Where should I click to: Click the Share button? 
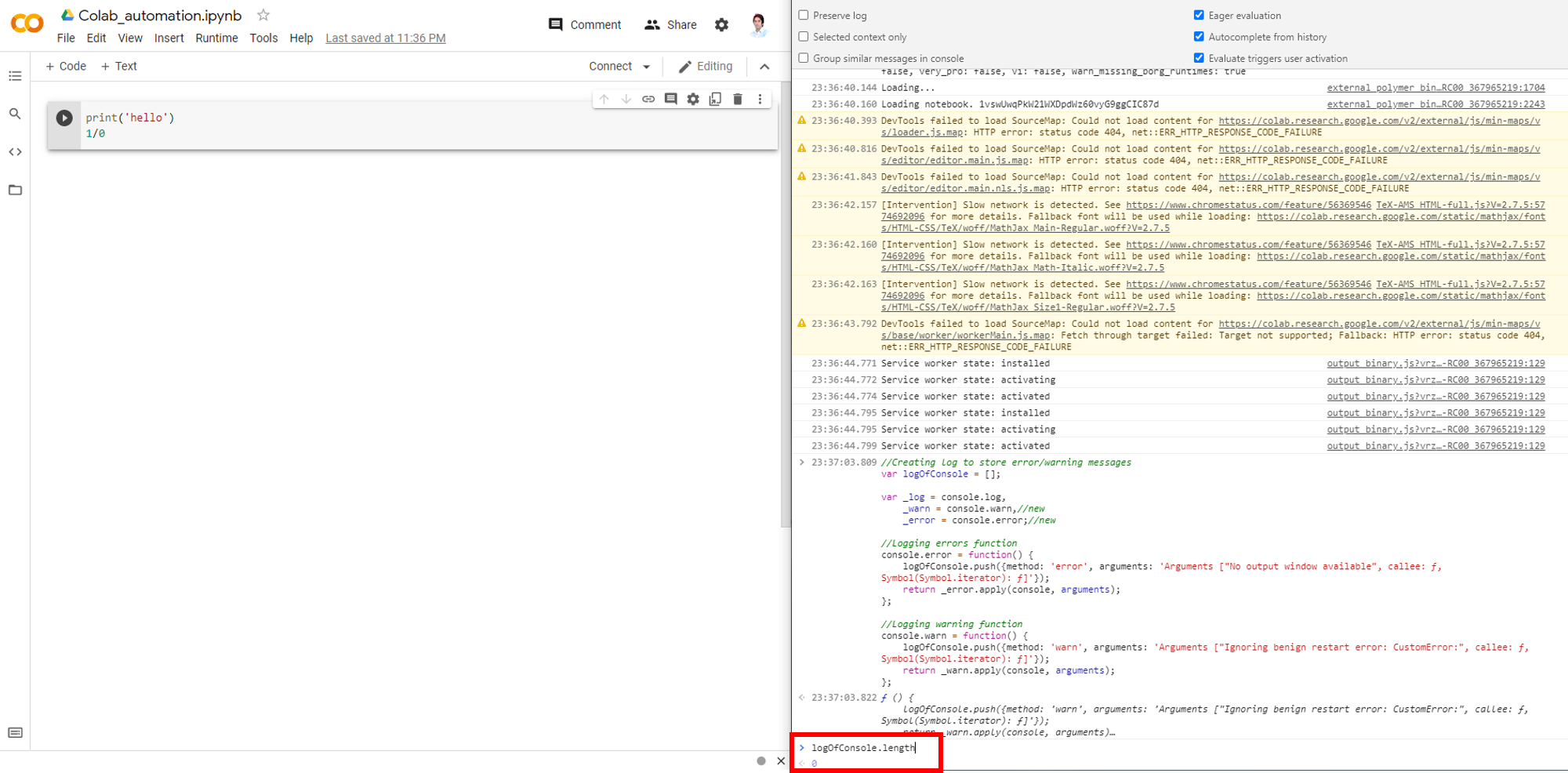[x=670, y=25]
